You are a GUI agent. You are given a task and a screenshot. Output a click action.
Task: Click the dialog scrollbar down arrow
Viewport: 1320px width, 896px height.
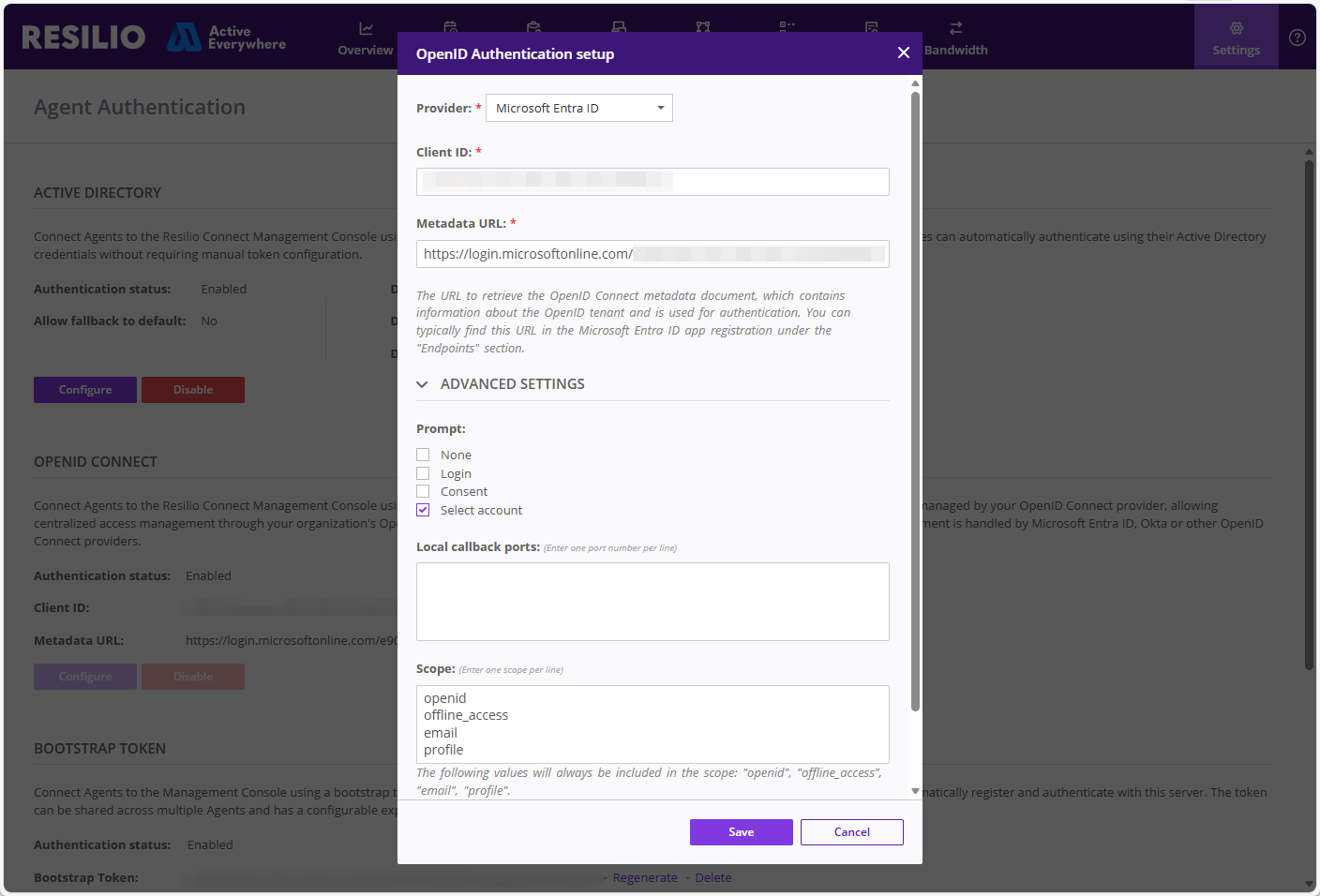point(915,791)
